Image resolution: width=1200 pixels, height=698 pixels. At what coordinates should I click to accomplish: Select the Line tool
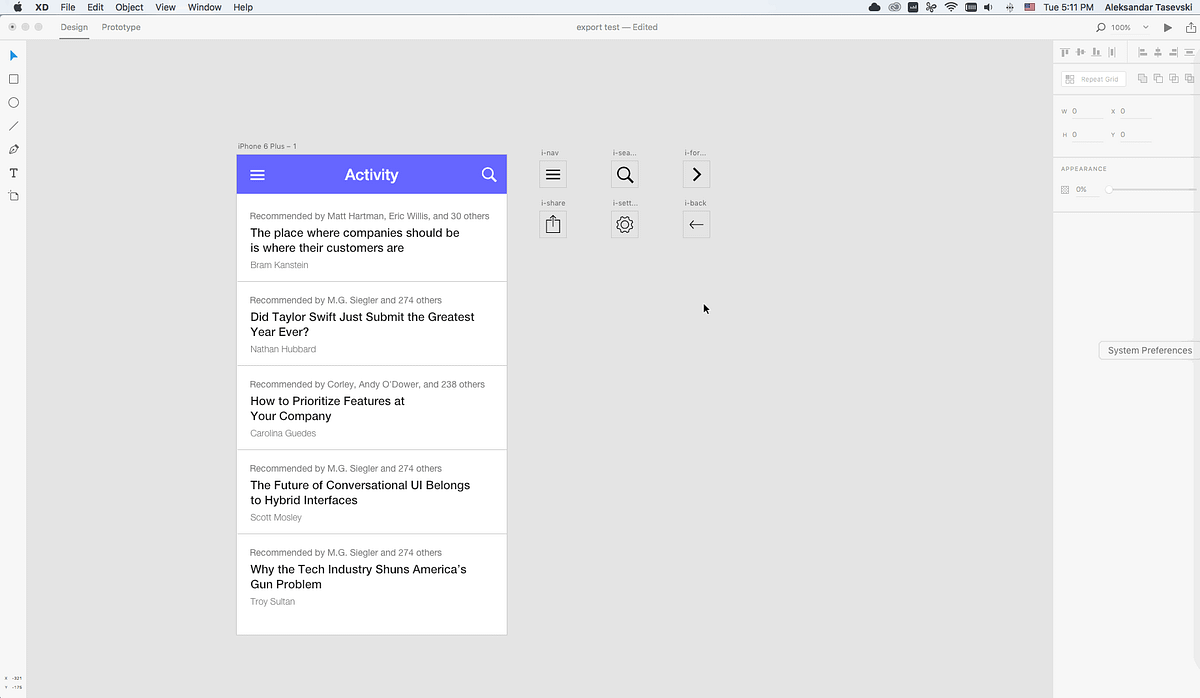[13, 125]
